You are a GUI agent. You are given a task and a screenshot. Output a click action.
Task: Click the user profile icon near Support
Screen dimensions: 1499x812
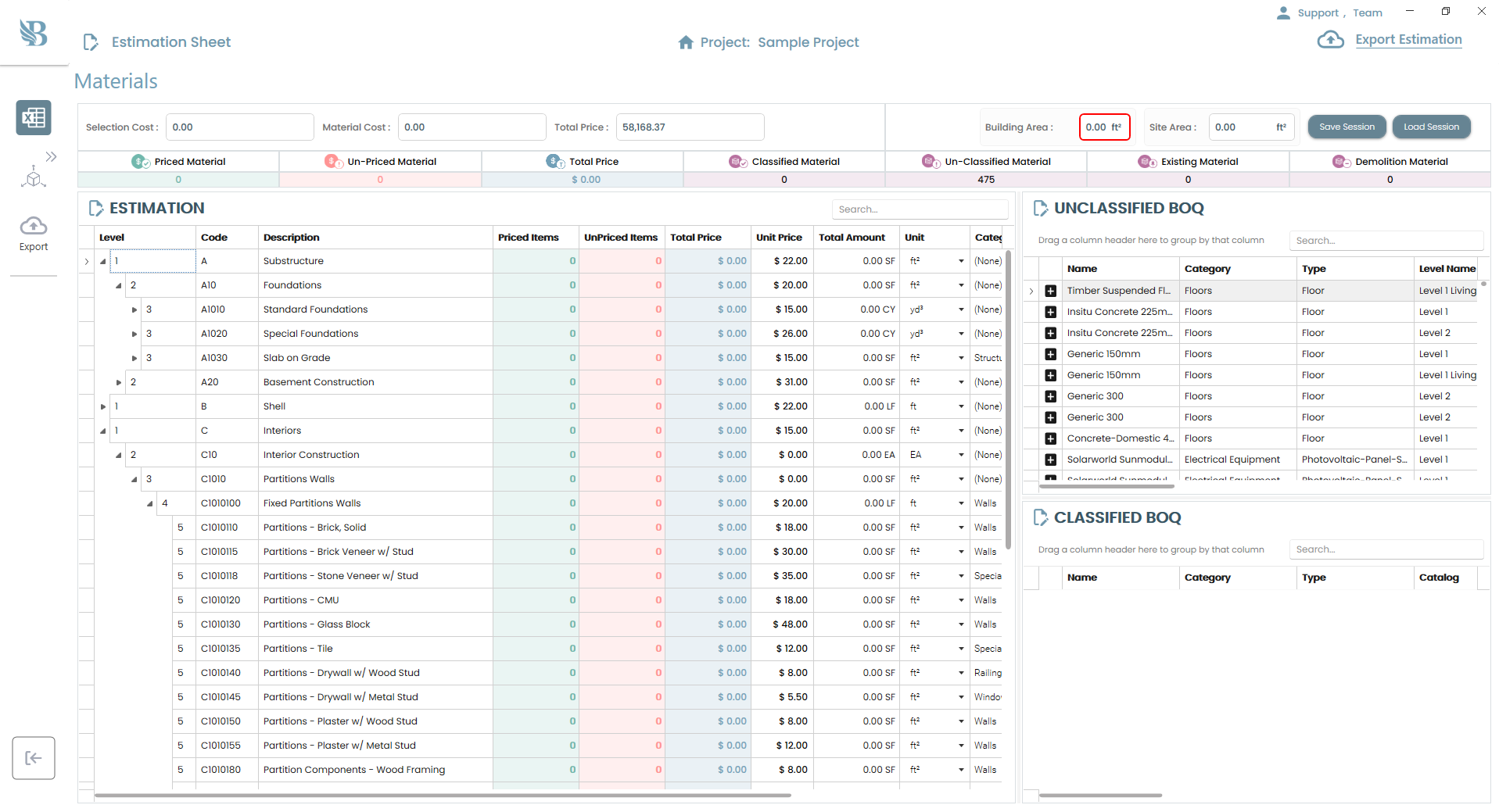tap(1283, 13)
